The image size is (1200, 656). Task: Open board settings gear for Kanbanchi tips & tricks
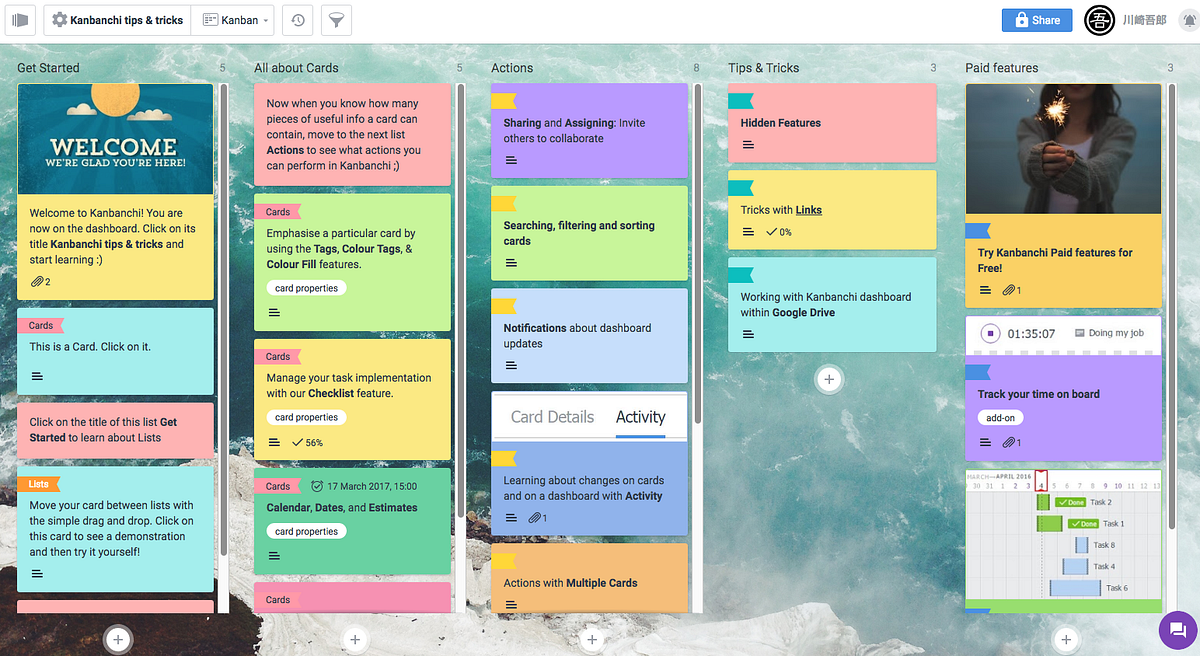tap(60, 20)
